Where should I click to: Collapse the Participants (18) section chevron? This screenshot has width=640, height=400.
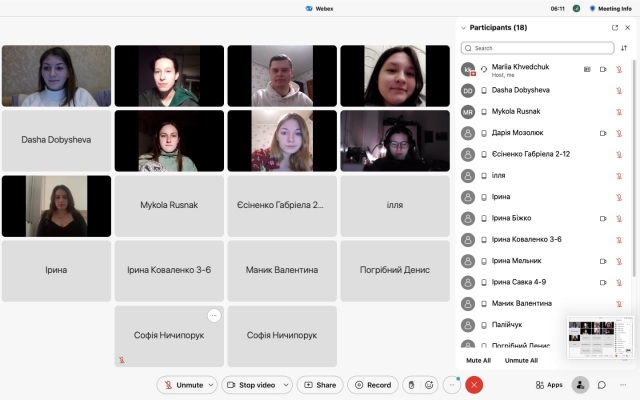pos(463,28)
